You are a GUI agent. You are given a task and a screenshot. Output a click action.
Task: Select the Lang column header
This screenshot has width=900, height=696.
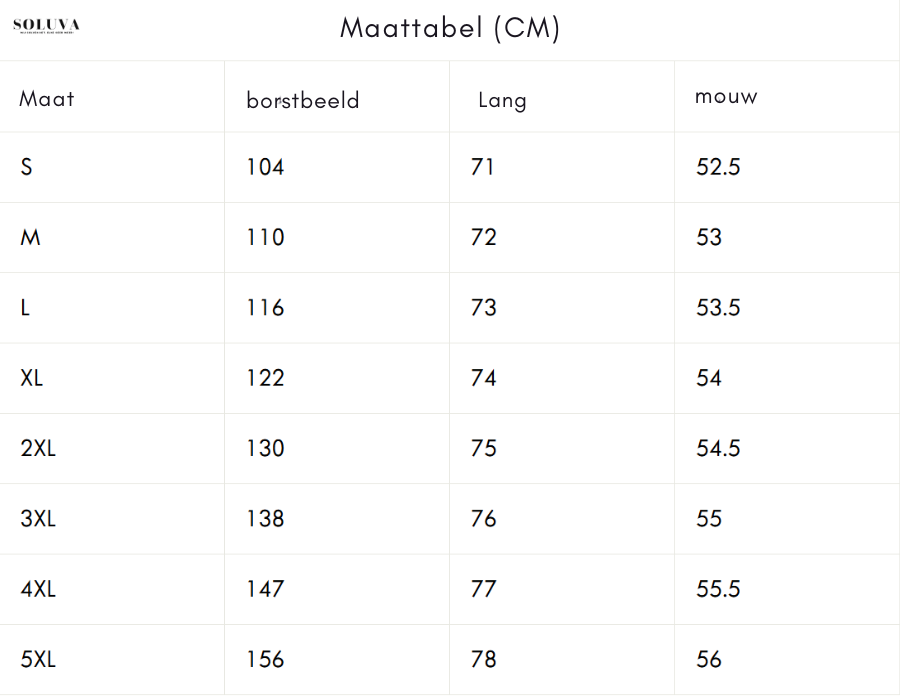click(x=502, y=100)
